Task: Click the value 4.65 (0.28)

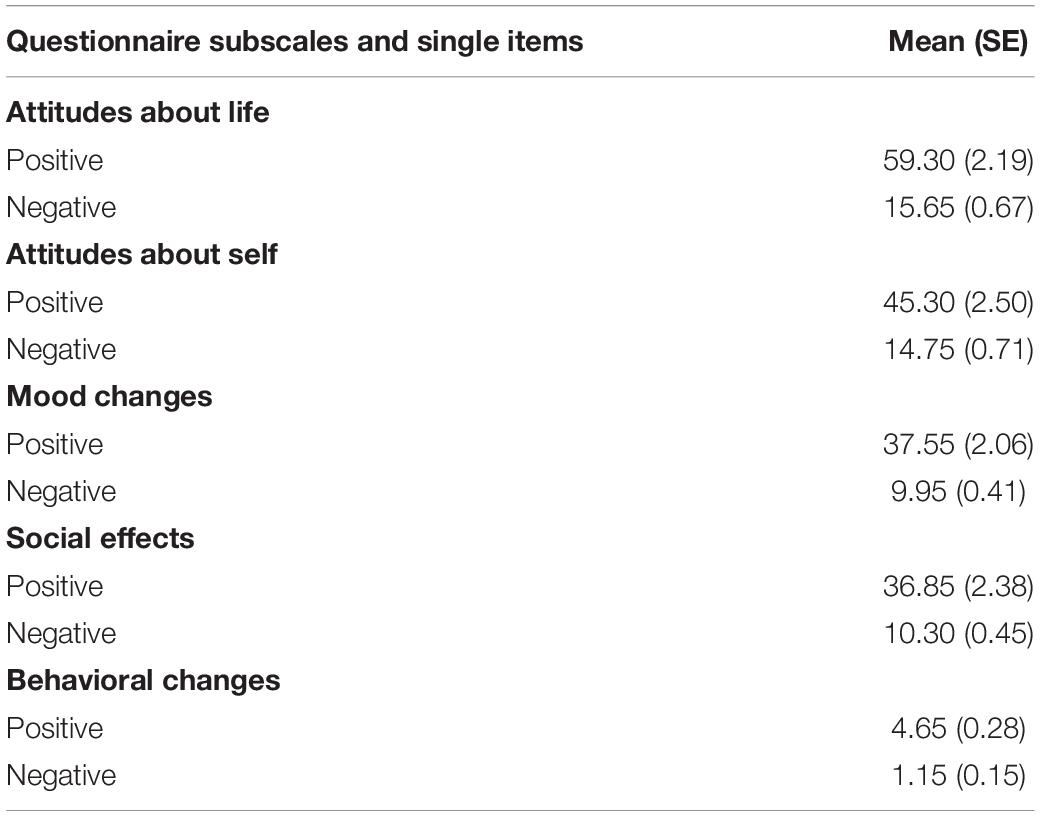Action: click(958, 728)
